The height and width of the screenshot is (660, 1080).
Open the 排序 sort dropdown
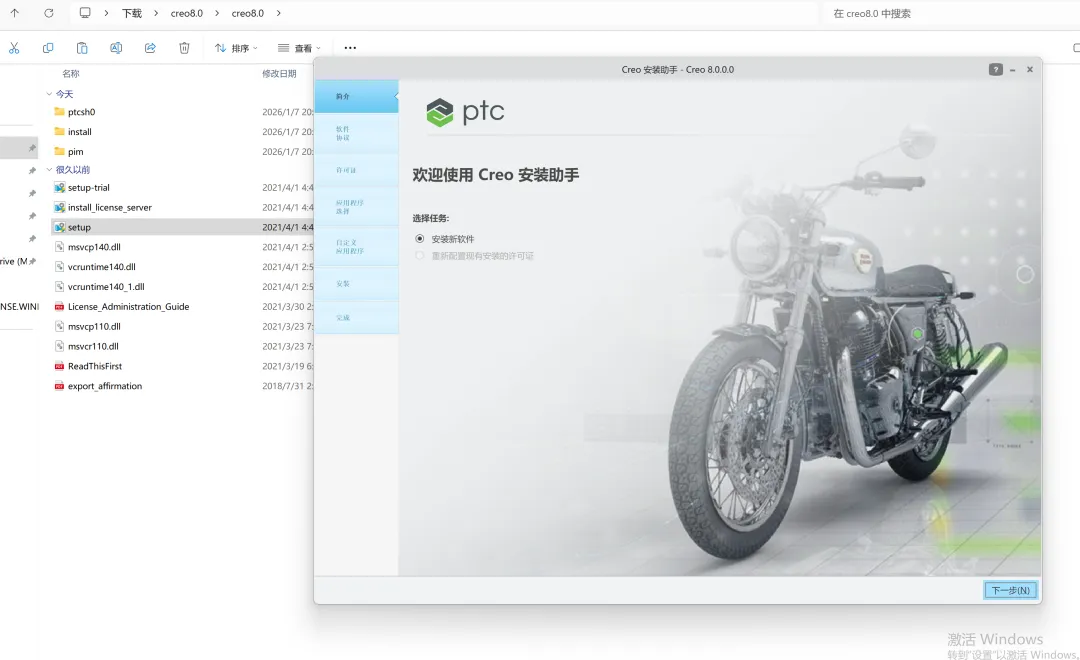236,48
